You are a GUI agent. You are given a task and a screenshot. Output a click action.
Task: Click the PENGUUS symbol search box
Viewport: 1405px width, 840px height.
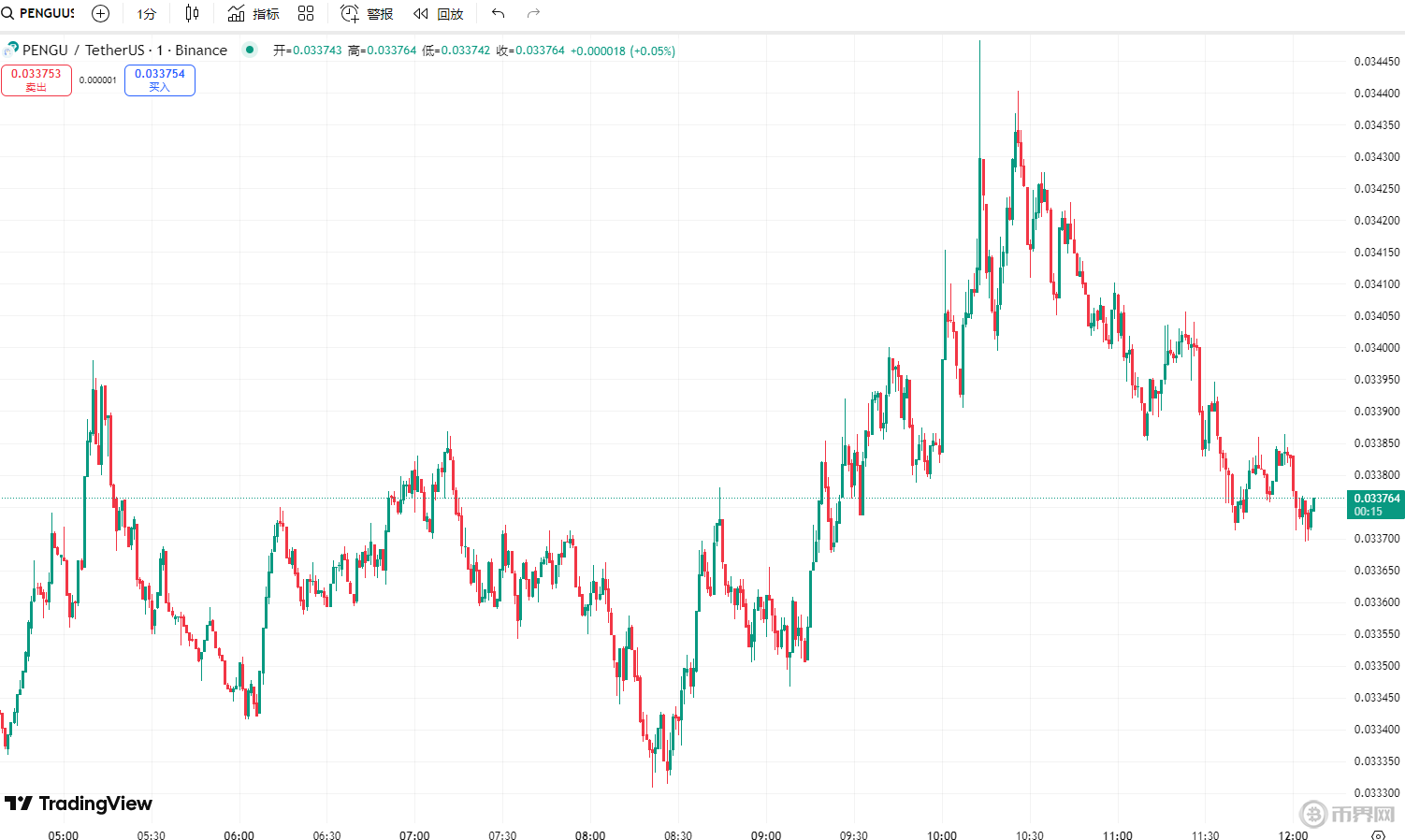(x=39, y=13)
